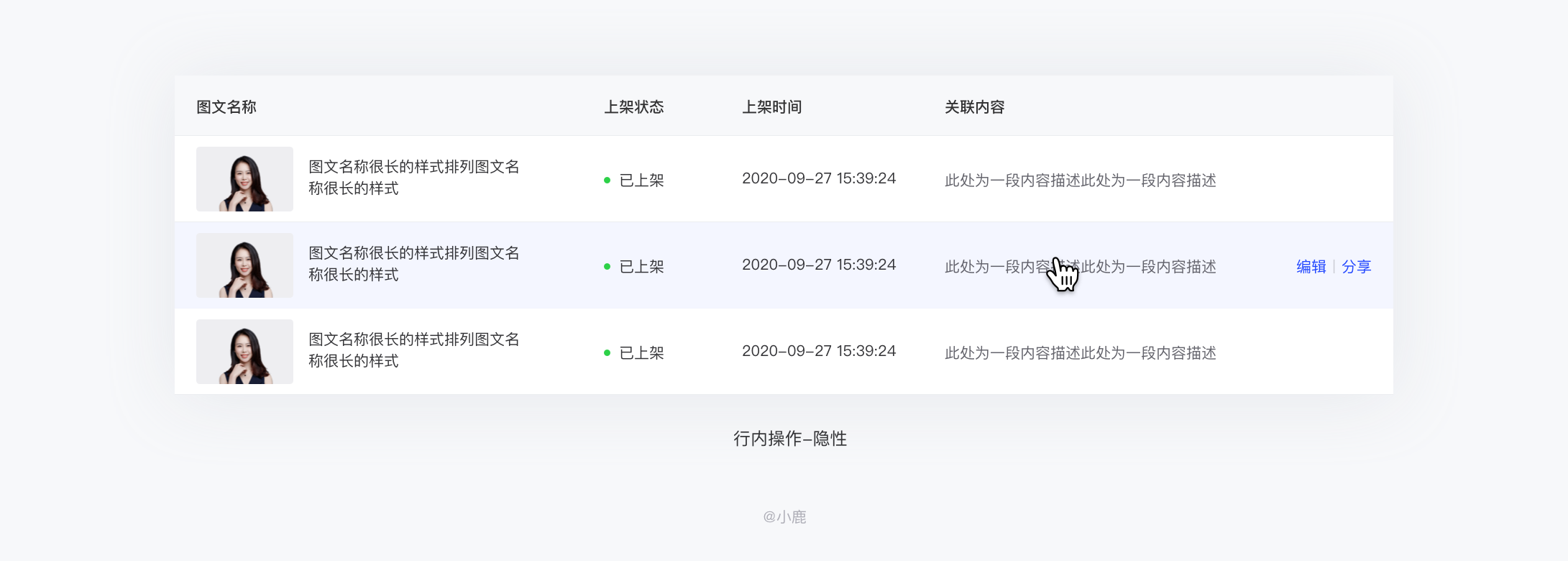
Task: Click the green status dot in first row
Action: click(608, 181)
